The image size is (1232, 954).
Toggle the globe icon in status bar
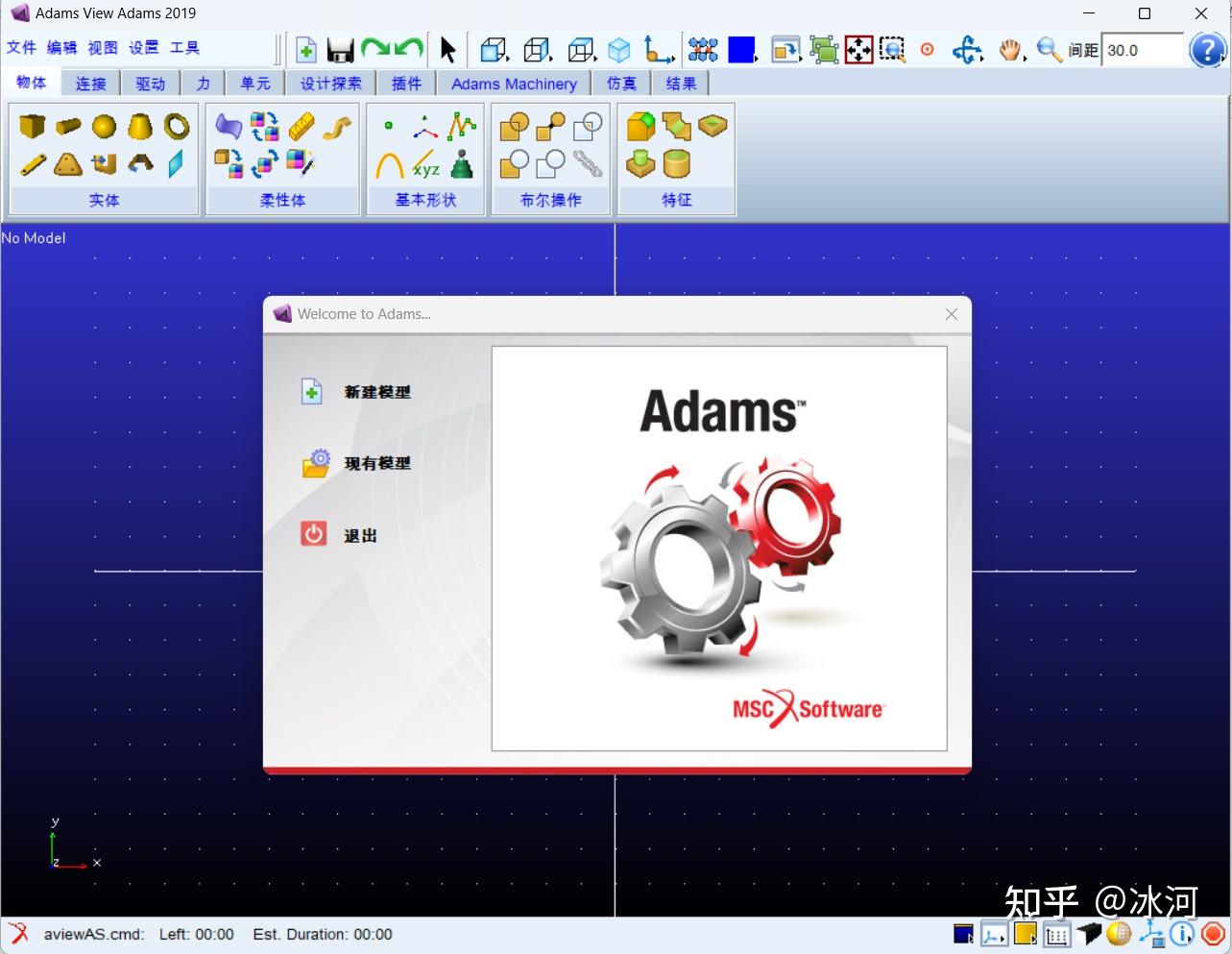(1119, 933)
